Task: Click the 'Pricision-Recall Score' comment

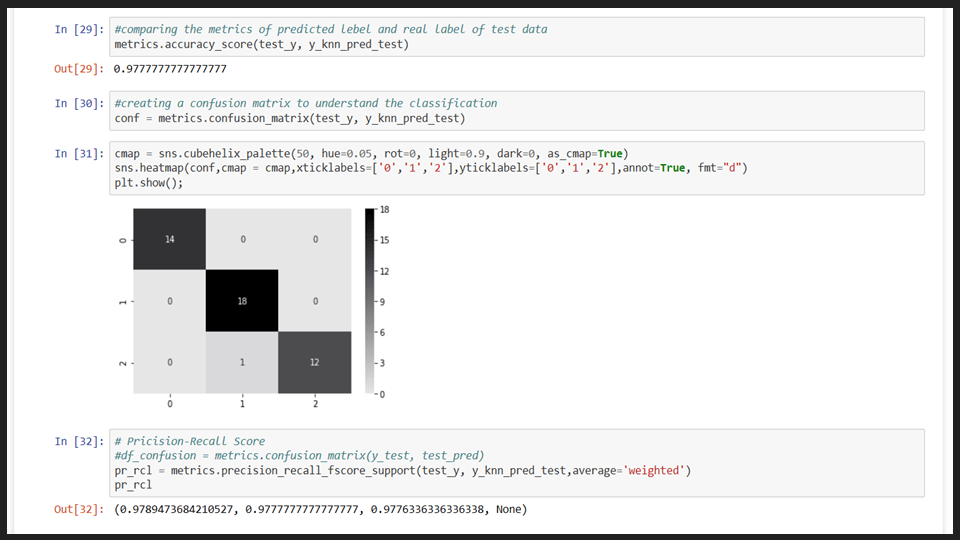Action: click(x=190, y=441)
